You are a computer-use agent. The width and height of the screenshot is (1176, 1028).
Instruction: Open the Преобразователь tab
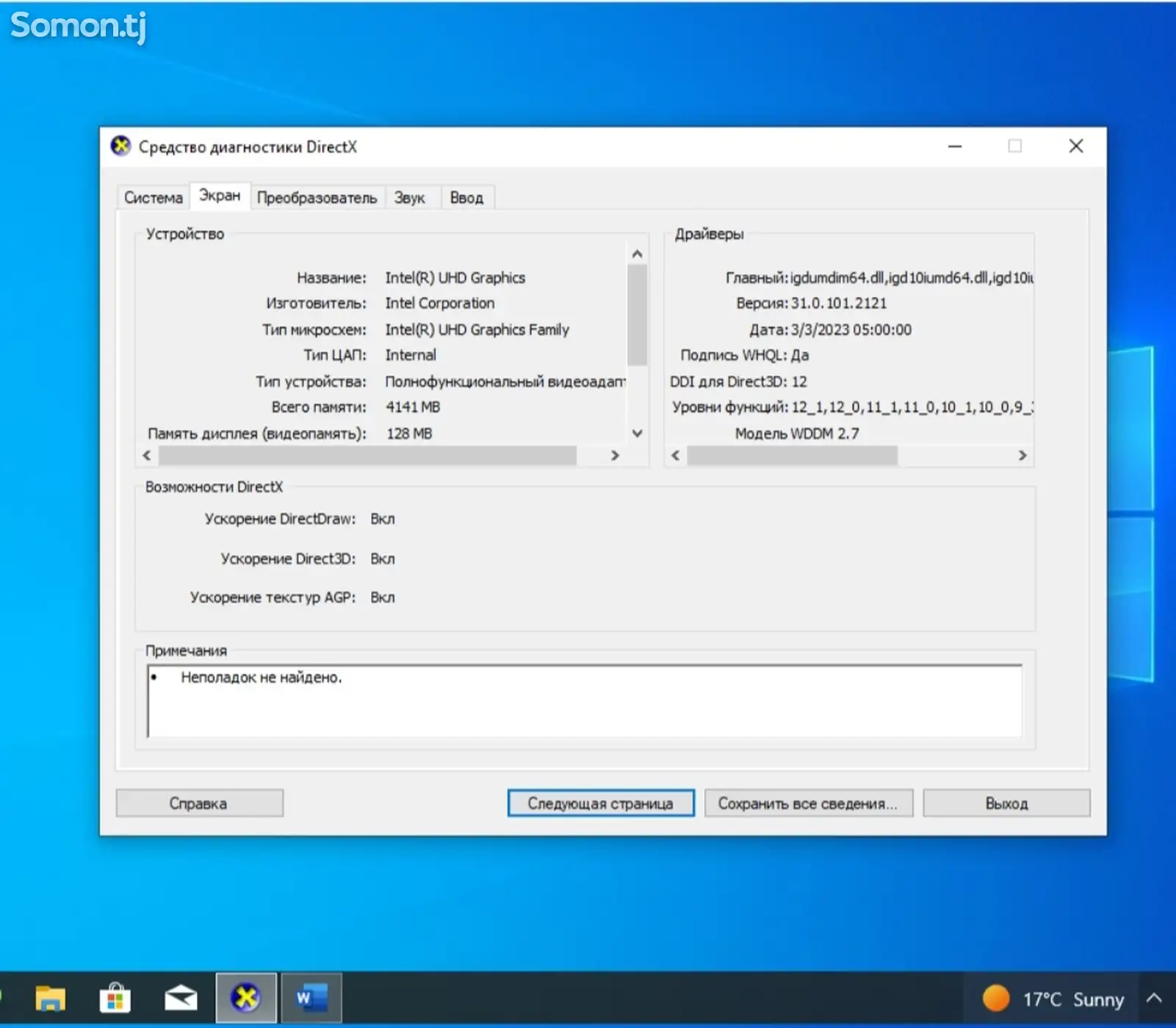[317, 198]
